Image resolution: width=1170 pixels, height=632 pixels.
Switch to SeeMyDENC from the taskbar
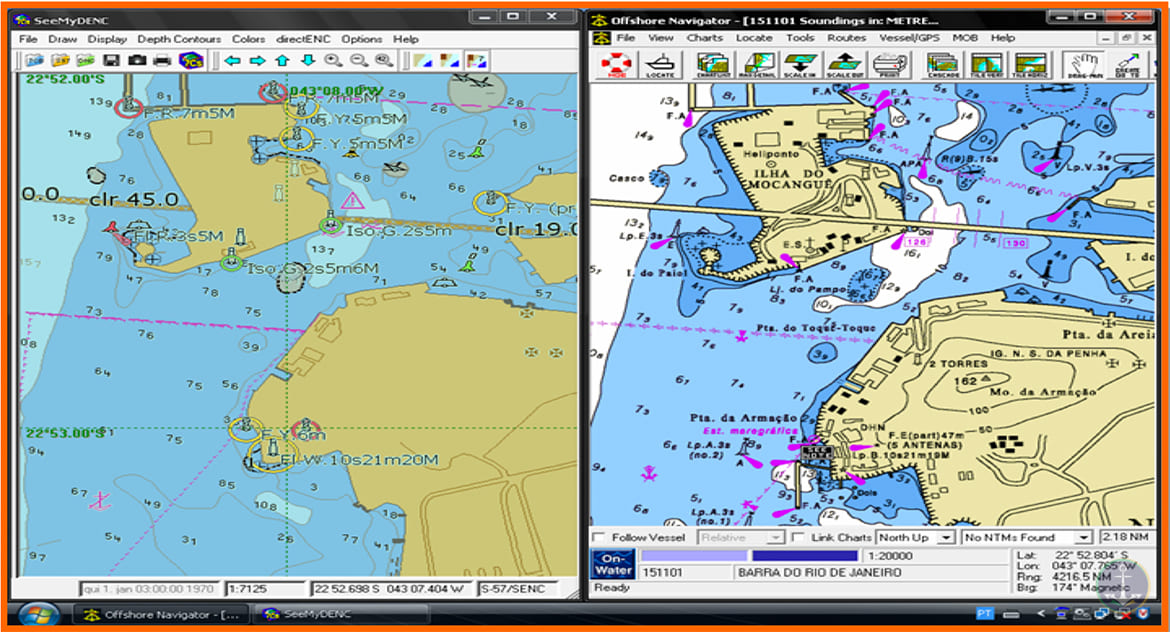[341, 615]
